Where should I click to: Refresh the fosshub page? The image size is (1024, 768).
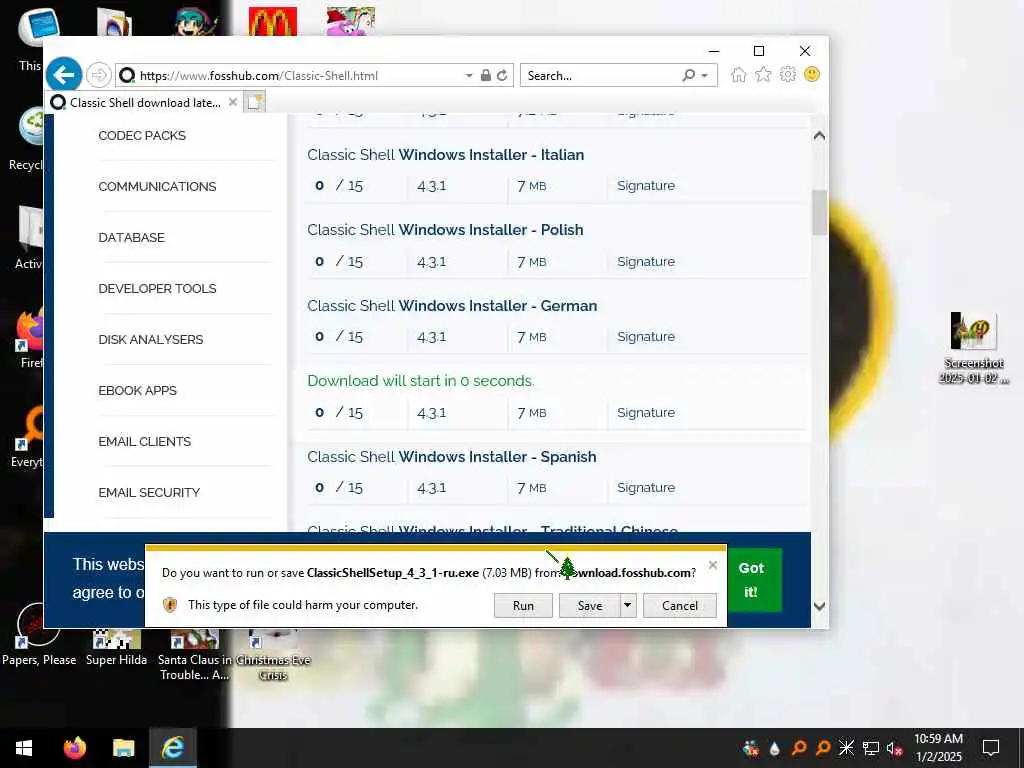(502, 75)
